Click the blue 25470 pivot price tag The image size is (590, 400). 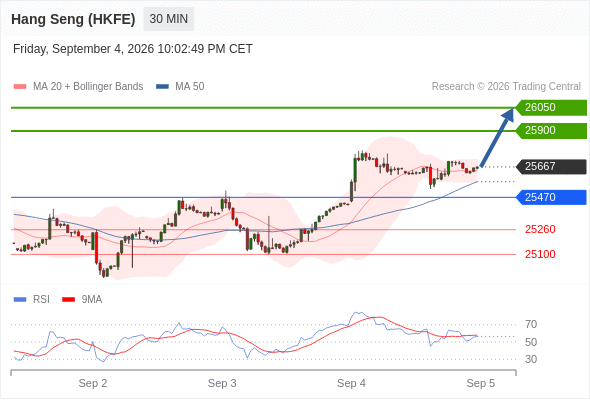pyautogui.click(x=551, y=197)
